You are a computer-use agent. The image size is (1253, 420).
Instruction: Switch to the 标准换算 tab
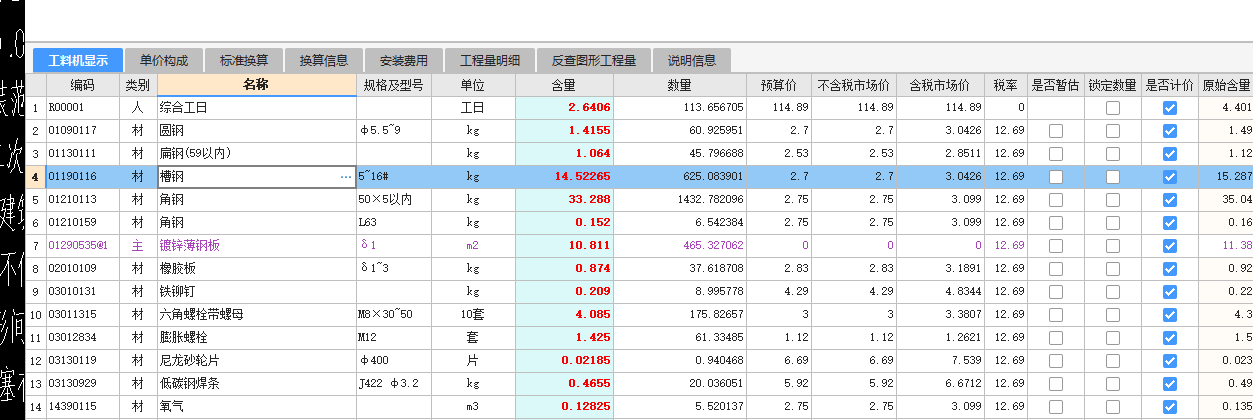(x=244, y=60)
